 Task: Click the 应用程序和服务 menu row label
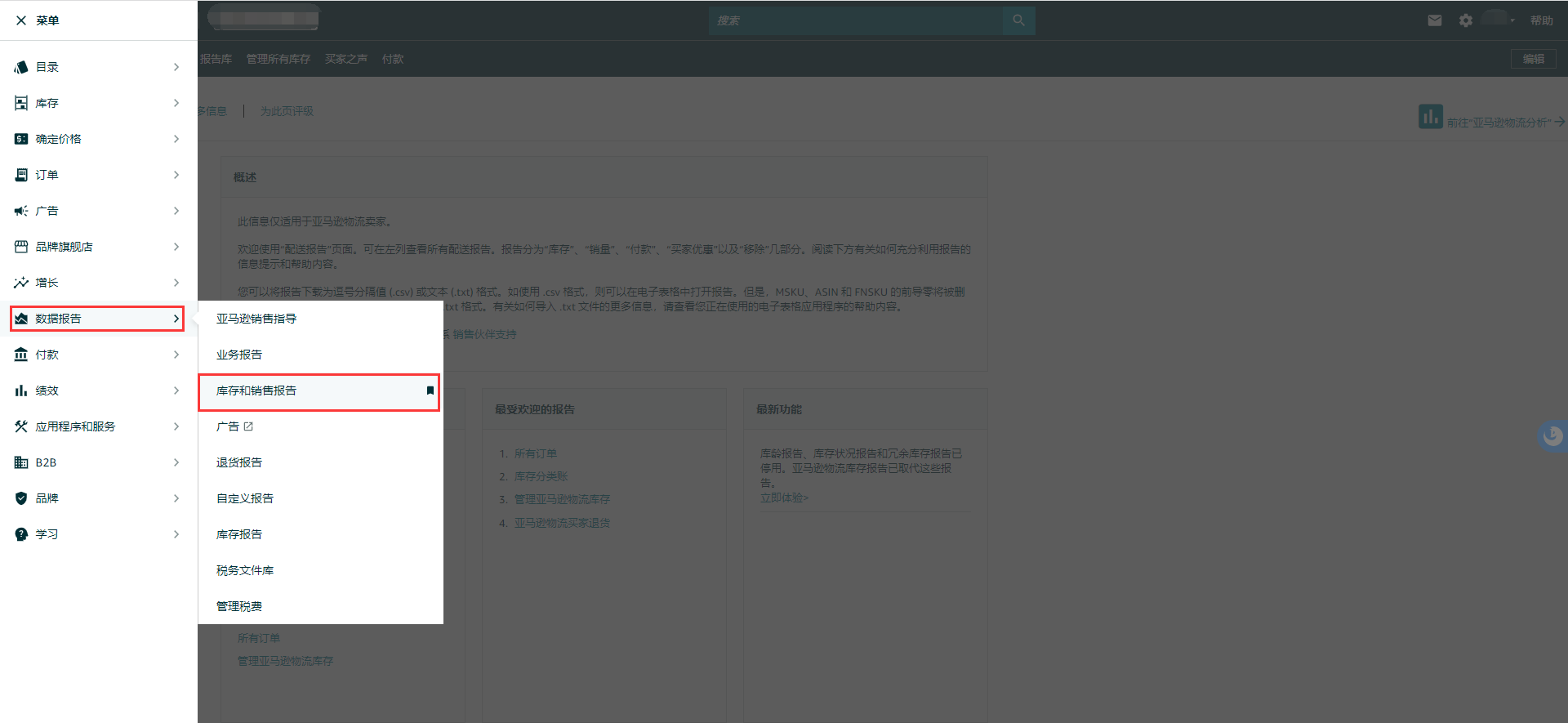point(75,426)
